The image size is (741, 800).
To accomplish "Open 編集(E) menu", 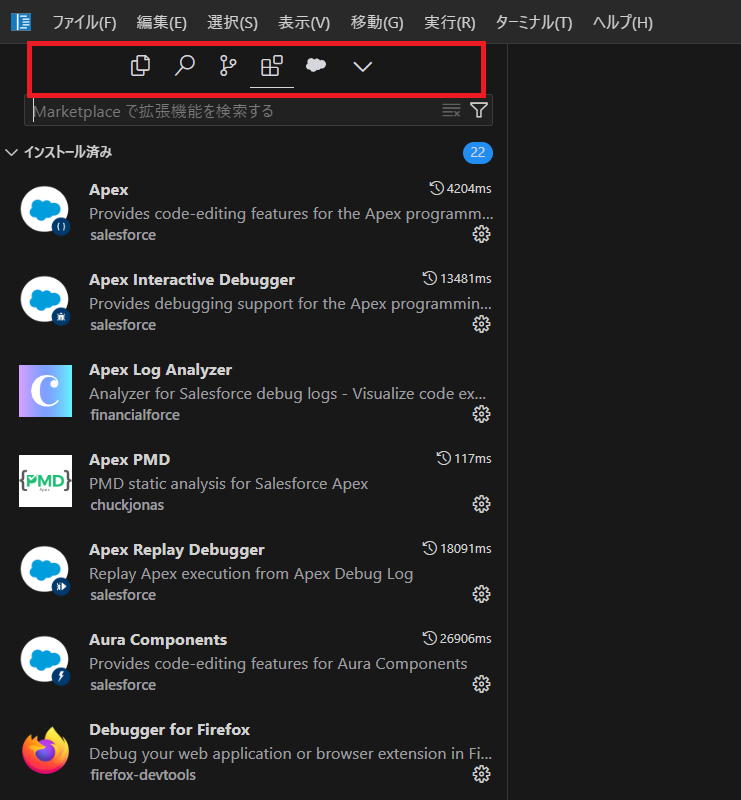I will pos(161,22).
